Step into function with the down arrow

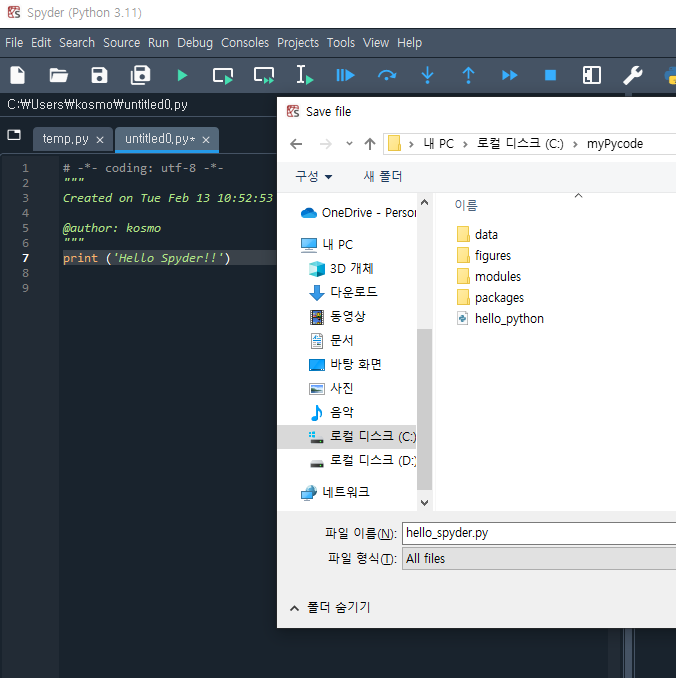(427, 75)
